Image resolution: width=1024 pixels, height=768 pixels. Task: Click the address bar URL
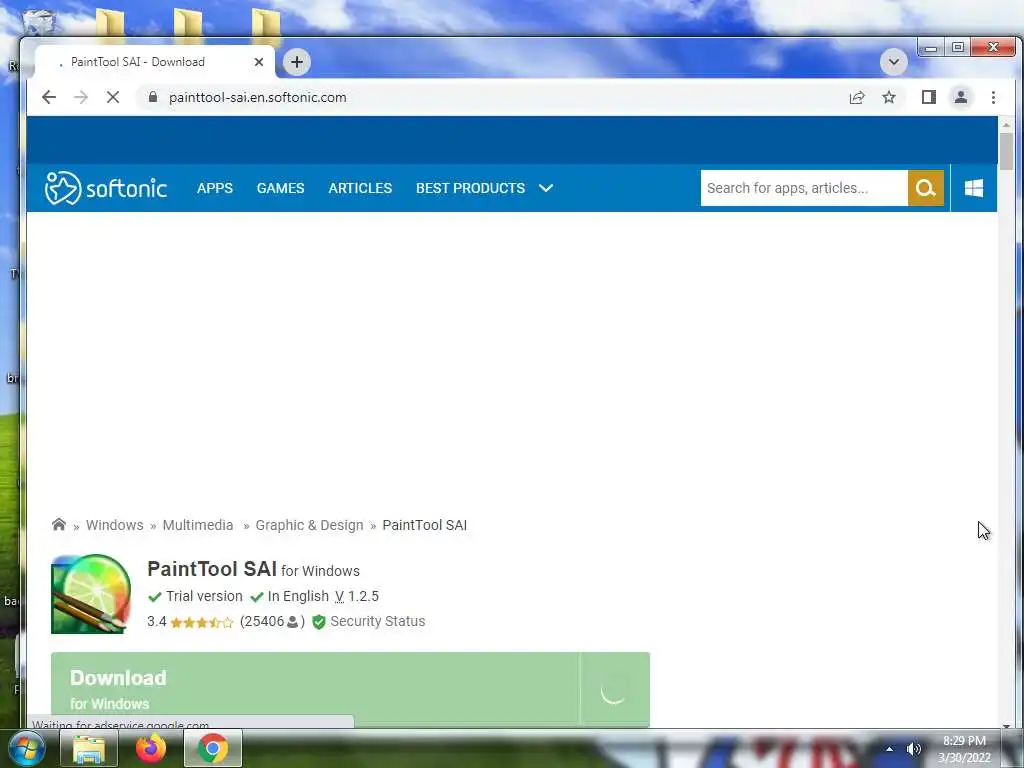coord(257,97)
